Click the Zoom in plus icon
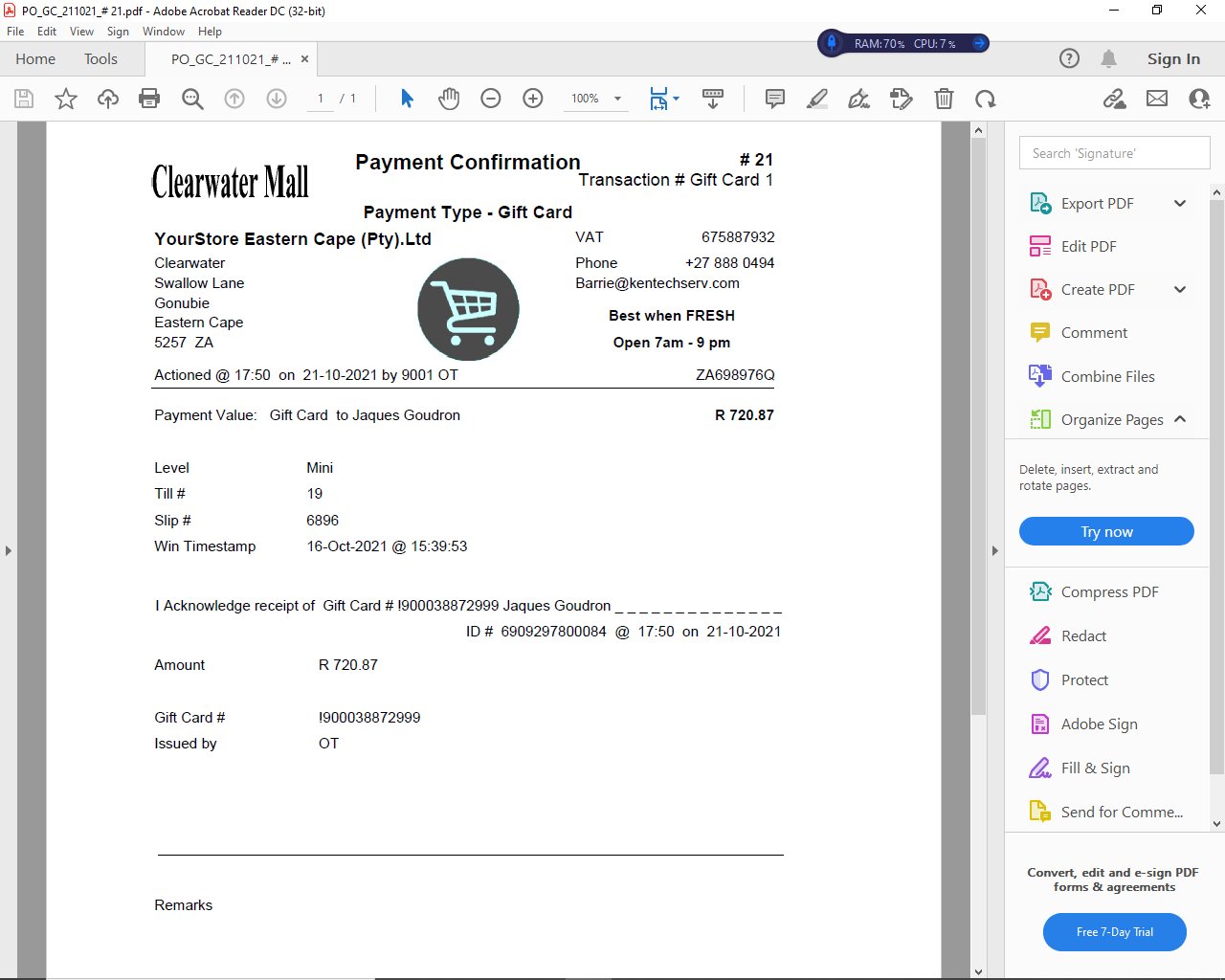The width and height of the screenshot is (1225, 980). click(x=533, y=99)
